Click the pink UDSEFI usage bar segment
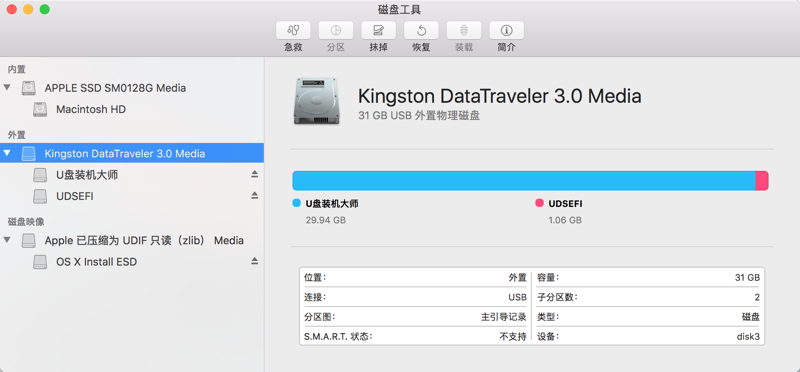 point(762,181)
